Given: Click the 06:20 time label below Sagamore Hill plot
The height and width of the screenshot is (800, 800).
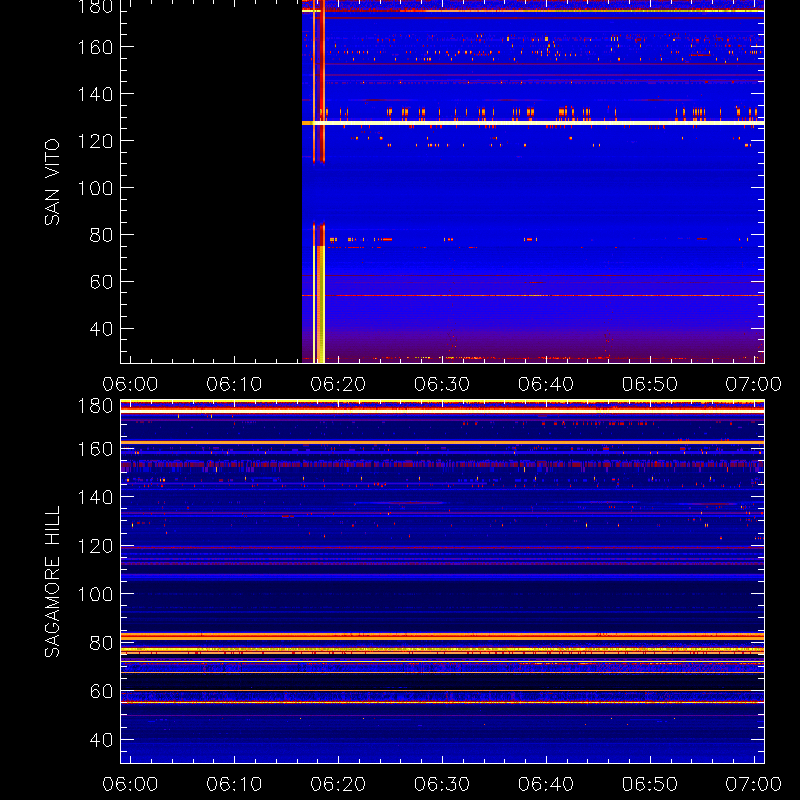Looking at the screenshot, I should pos(338,784).
